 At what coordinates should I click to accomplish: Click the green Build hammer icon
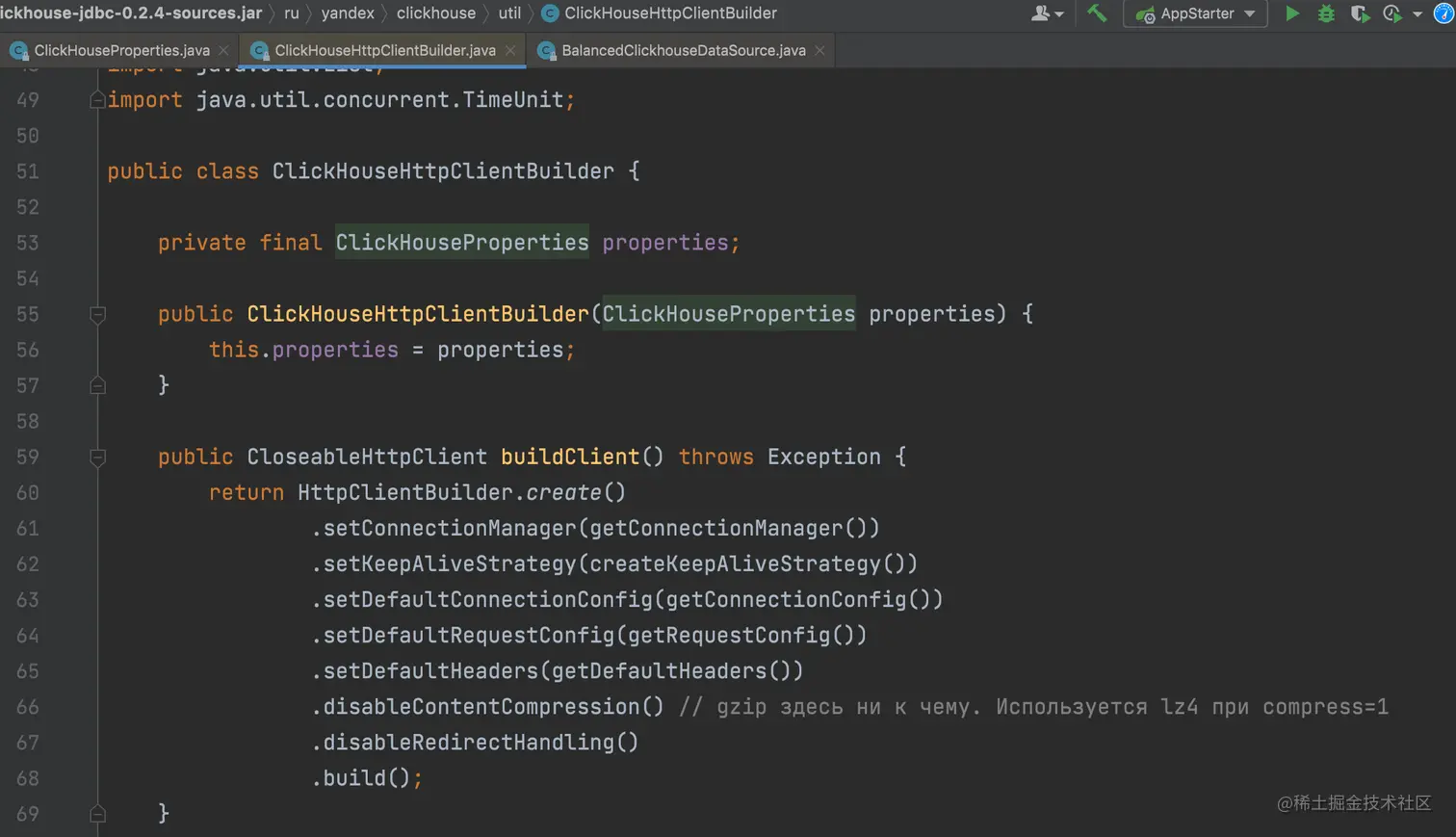[1097, 13]
